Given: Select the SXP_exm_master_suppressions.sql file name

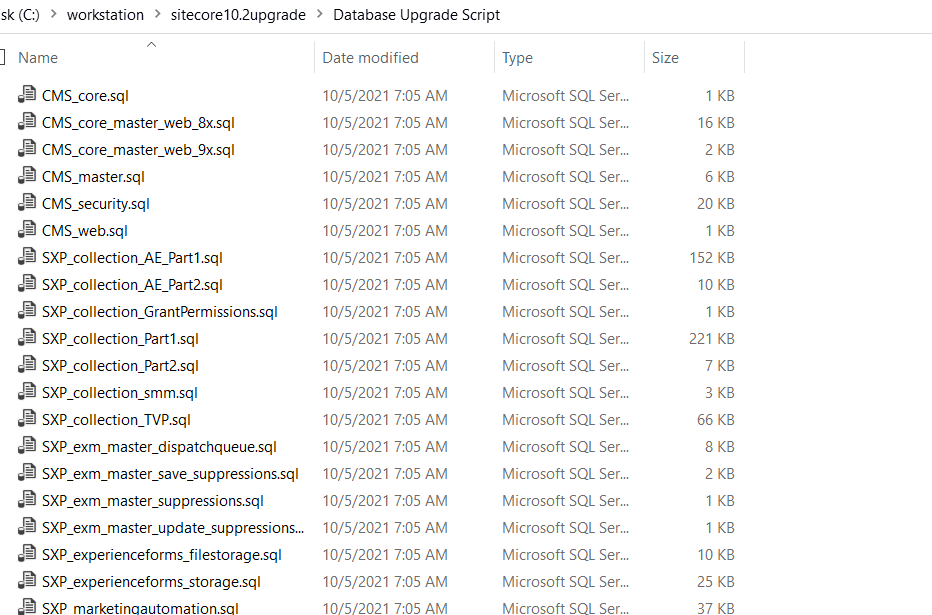Looking at the screenshot, I should [x=153, y=501].
